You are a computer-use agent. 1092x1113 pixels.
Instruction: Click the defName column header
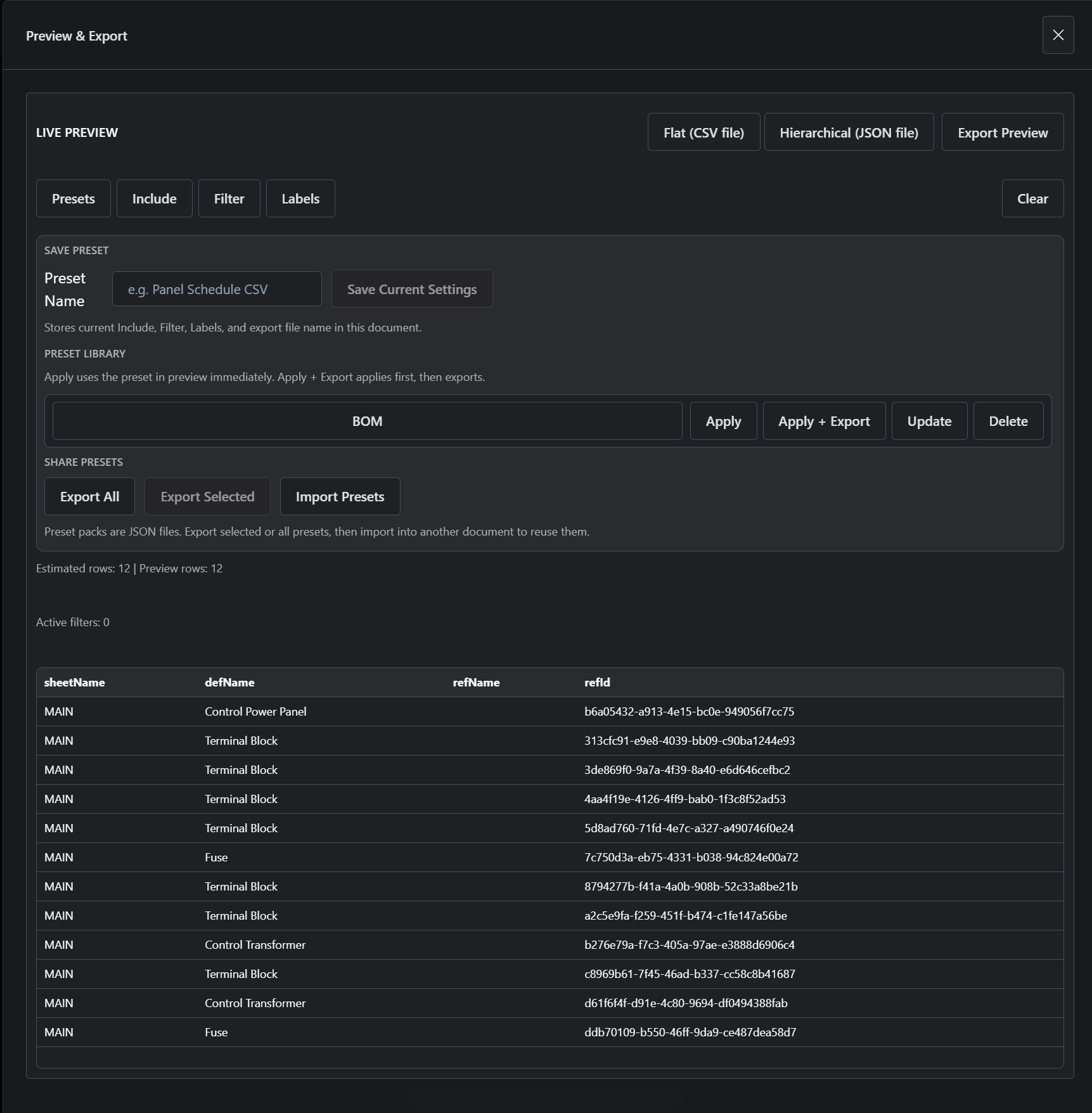click(229, 683)
